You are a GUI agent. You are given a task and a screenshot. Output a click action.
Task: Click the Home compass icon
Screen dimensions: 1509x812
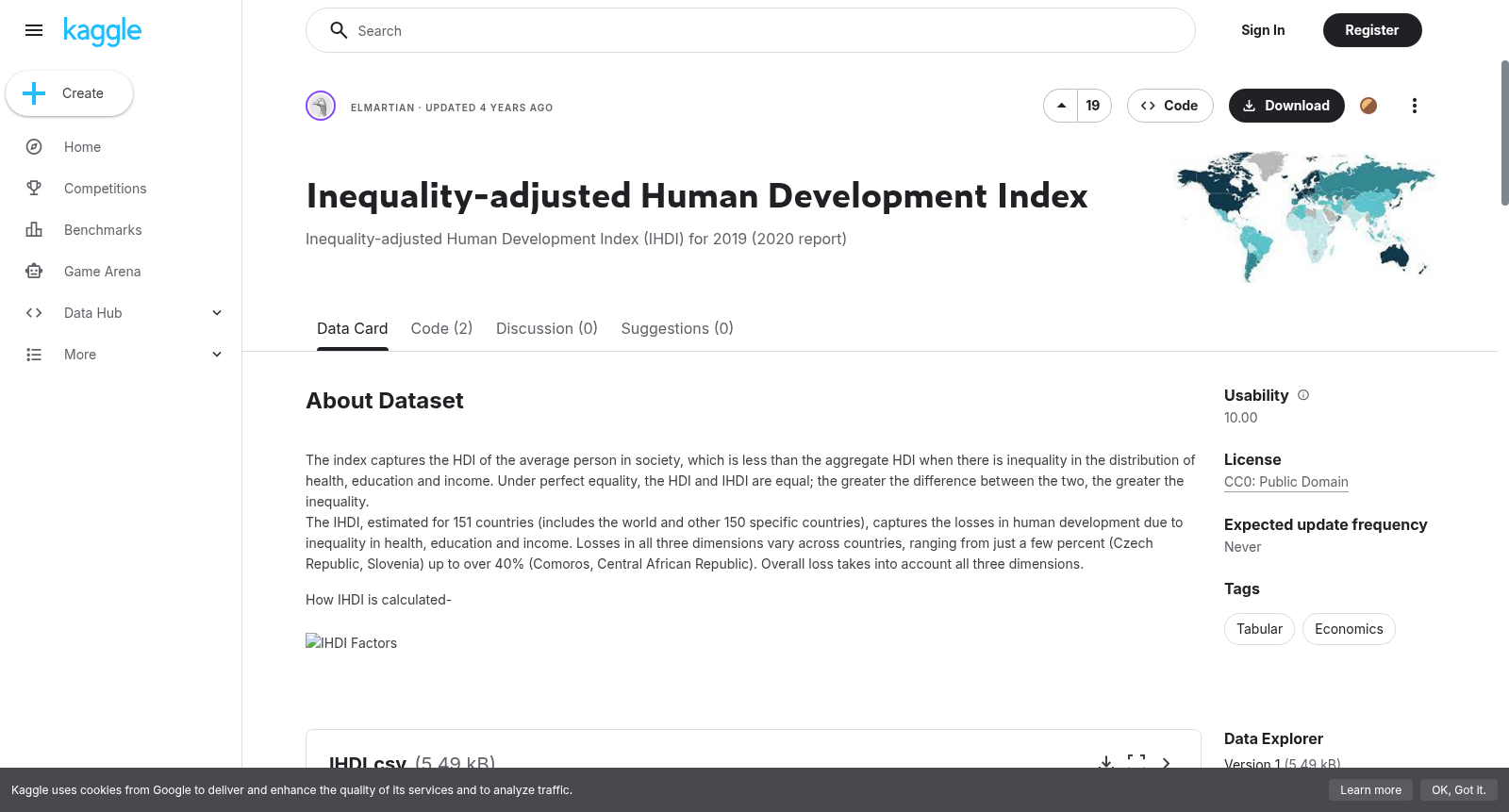click(x=34, y=147)
